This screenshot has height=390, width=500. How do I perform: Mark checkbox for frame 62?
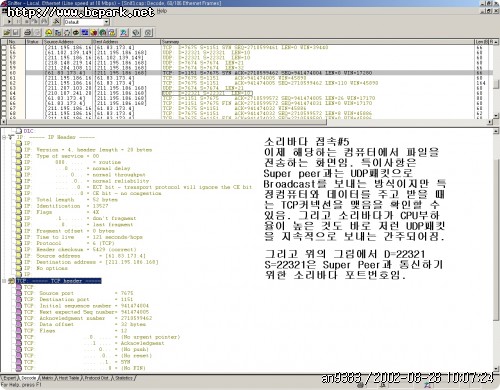[4, 83]
